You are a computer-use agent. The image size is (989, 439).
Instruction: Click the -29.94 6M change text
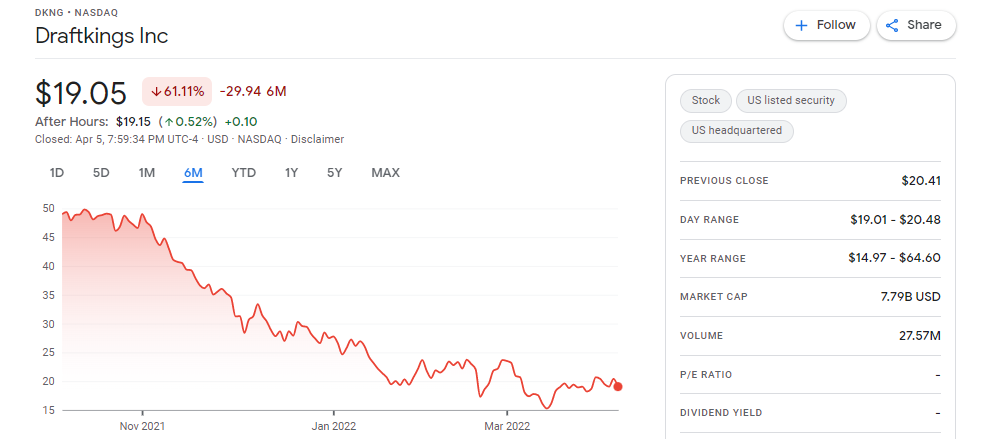pos(253,91)
